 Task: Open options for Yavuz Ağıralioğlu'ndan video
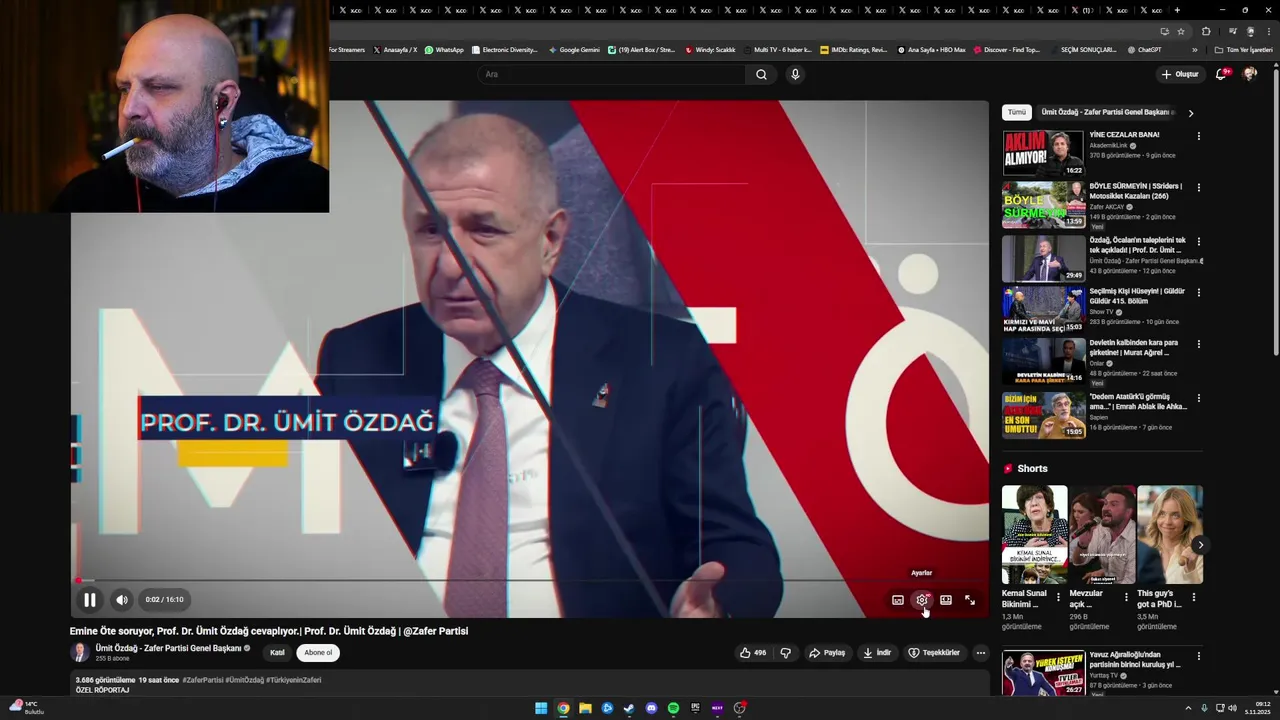click(1199, 657)
